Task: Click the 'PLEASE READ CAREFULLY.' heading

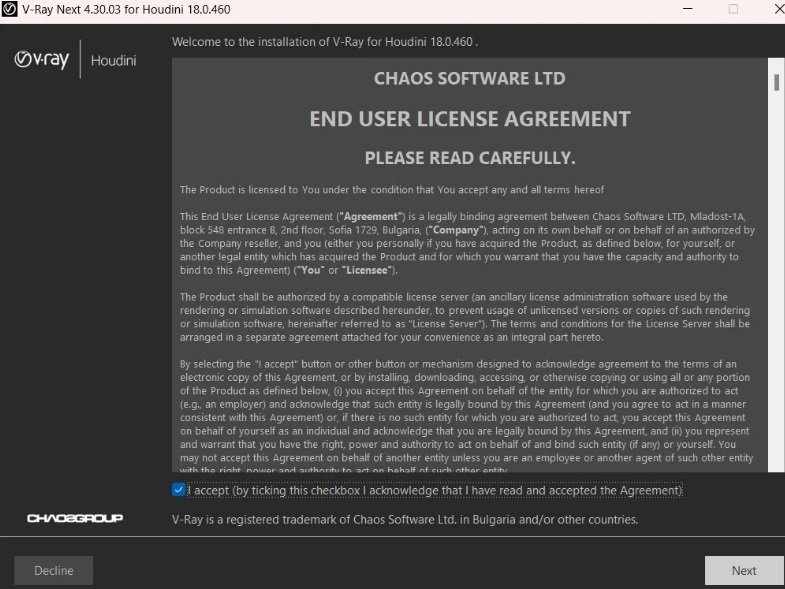Action: [x=469, y=158]
